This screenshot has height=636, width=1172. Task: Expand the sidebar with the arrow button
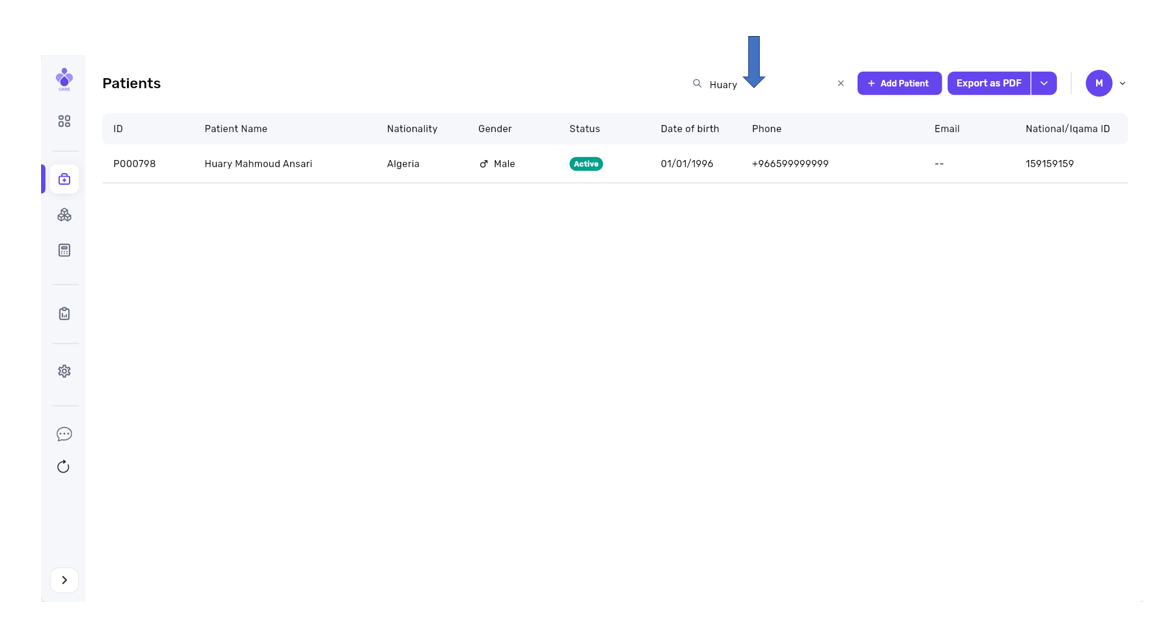point(64,580)
